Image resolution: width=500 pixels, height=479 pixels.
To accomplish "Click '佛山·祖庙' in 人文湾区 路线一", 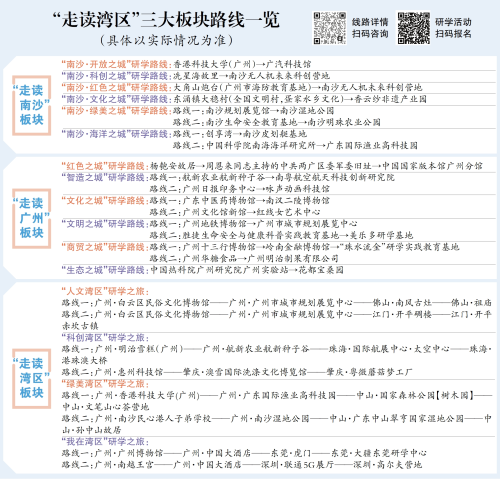I will [x=471, y=303].
